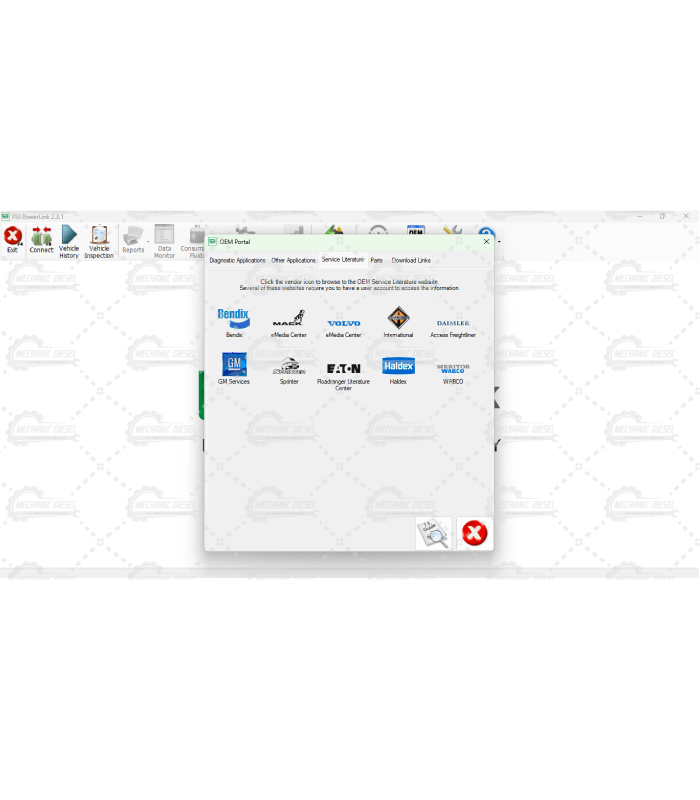Viewport: 700px width, 800px height.
Task: Click the Sprinter vendor logo
Action: click(288, 366)
